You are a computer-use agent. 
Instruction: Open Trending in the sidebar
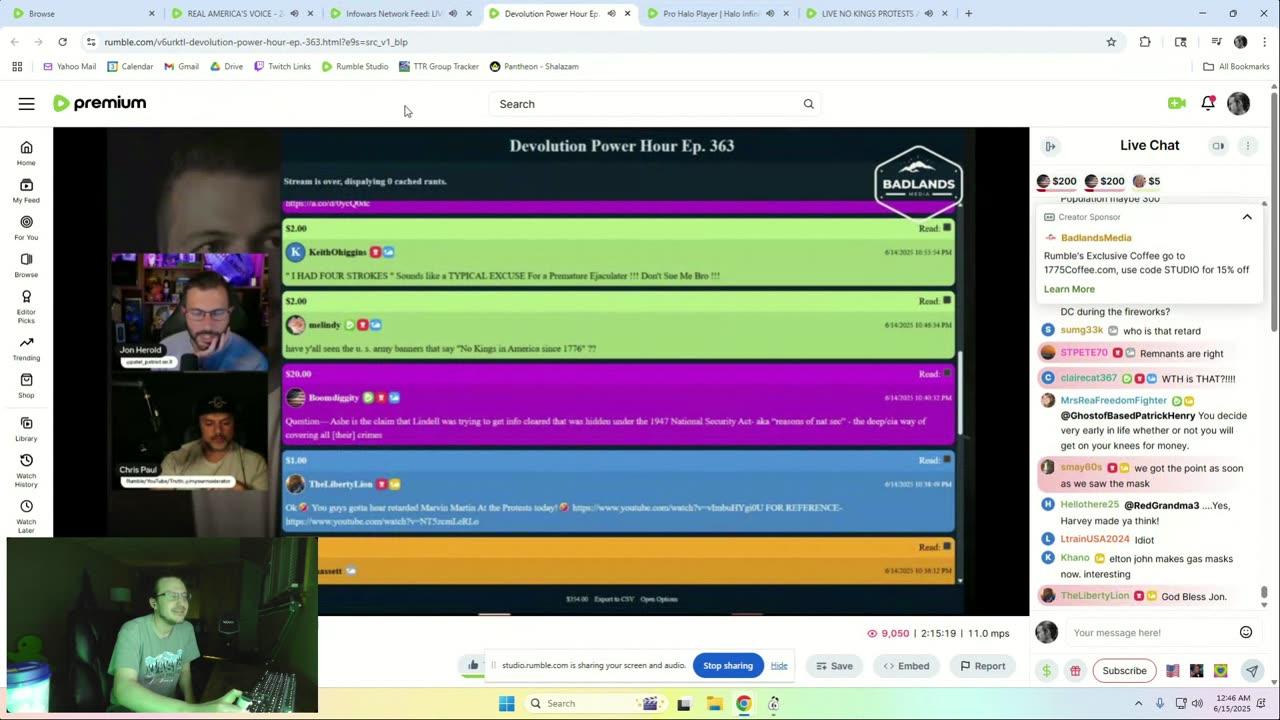click(x=26, y=348)
